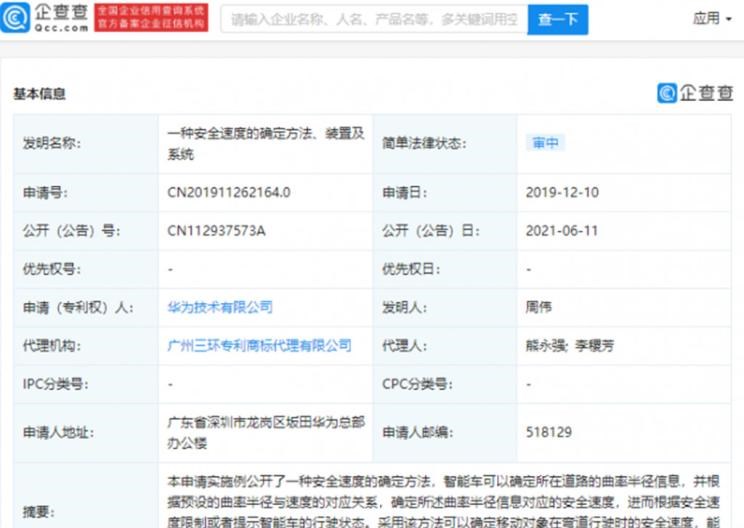Select application number CN201911262164.0

pyautogui.click(x=229, y=192)
